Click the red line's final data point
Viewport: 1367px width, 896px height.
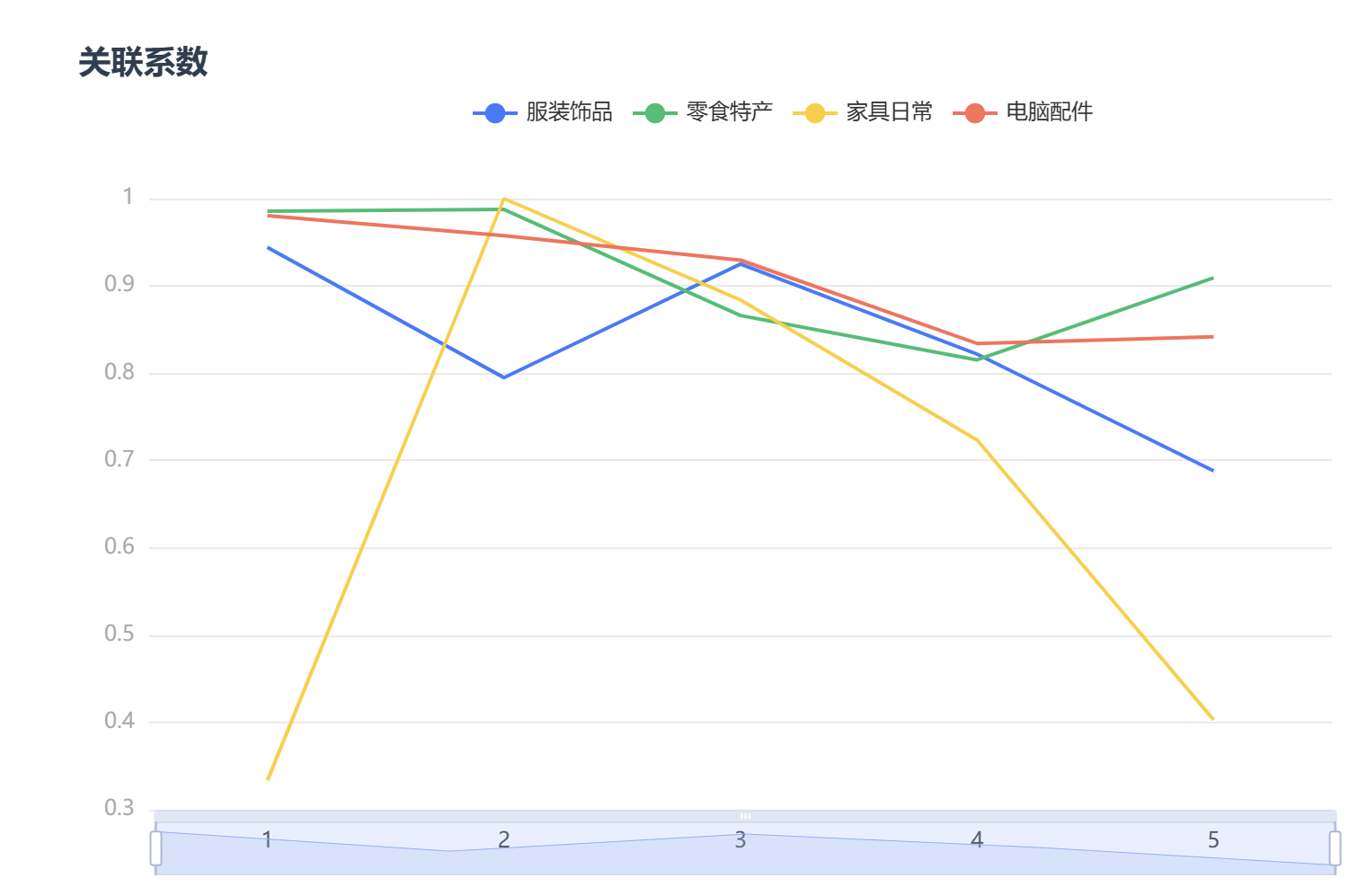[x=1212, y=337]
